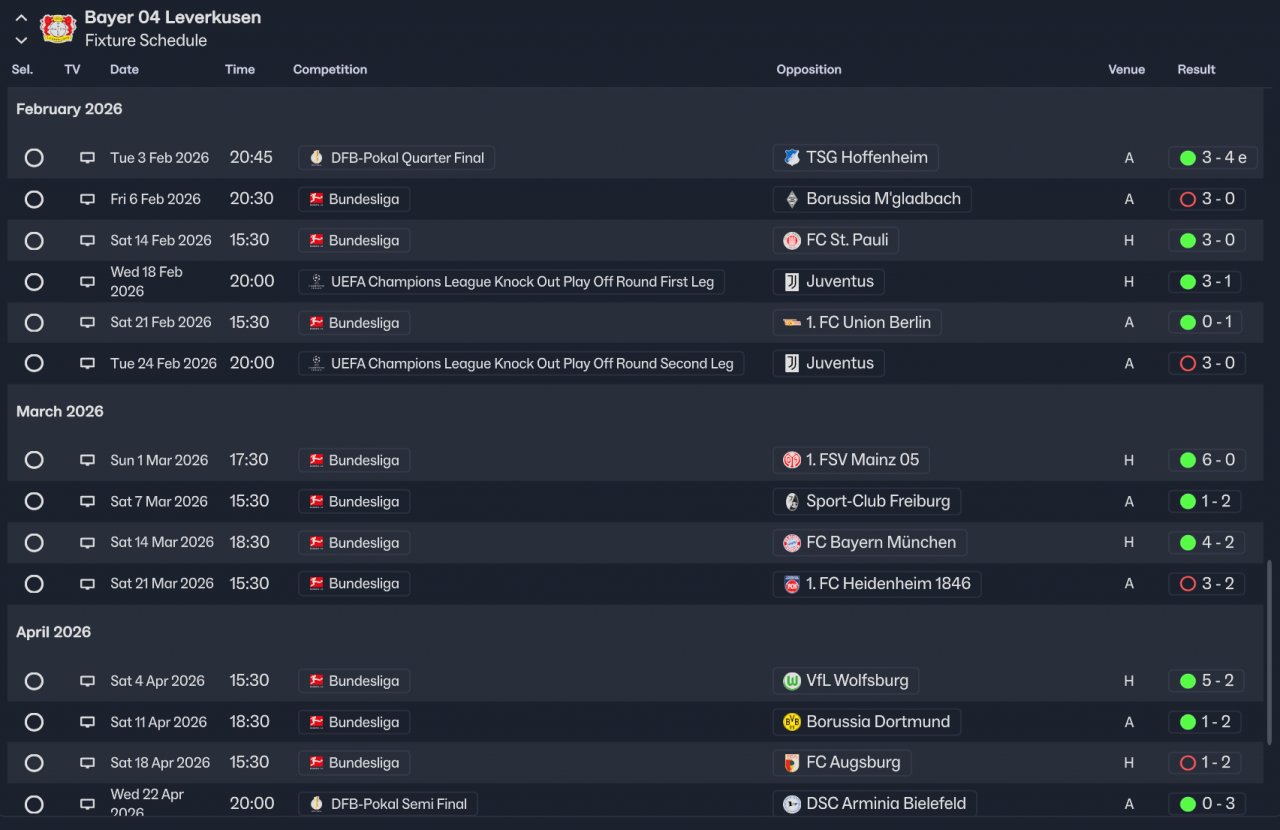
Task: Select the FC Bayern München fixture circle
Action: point(34,543)
